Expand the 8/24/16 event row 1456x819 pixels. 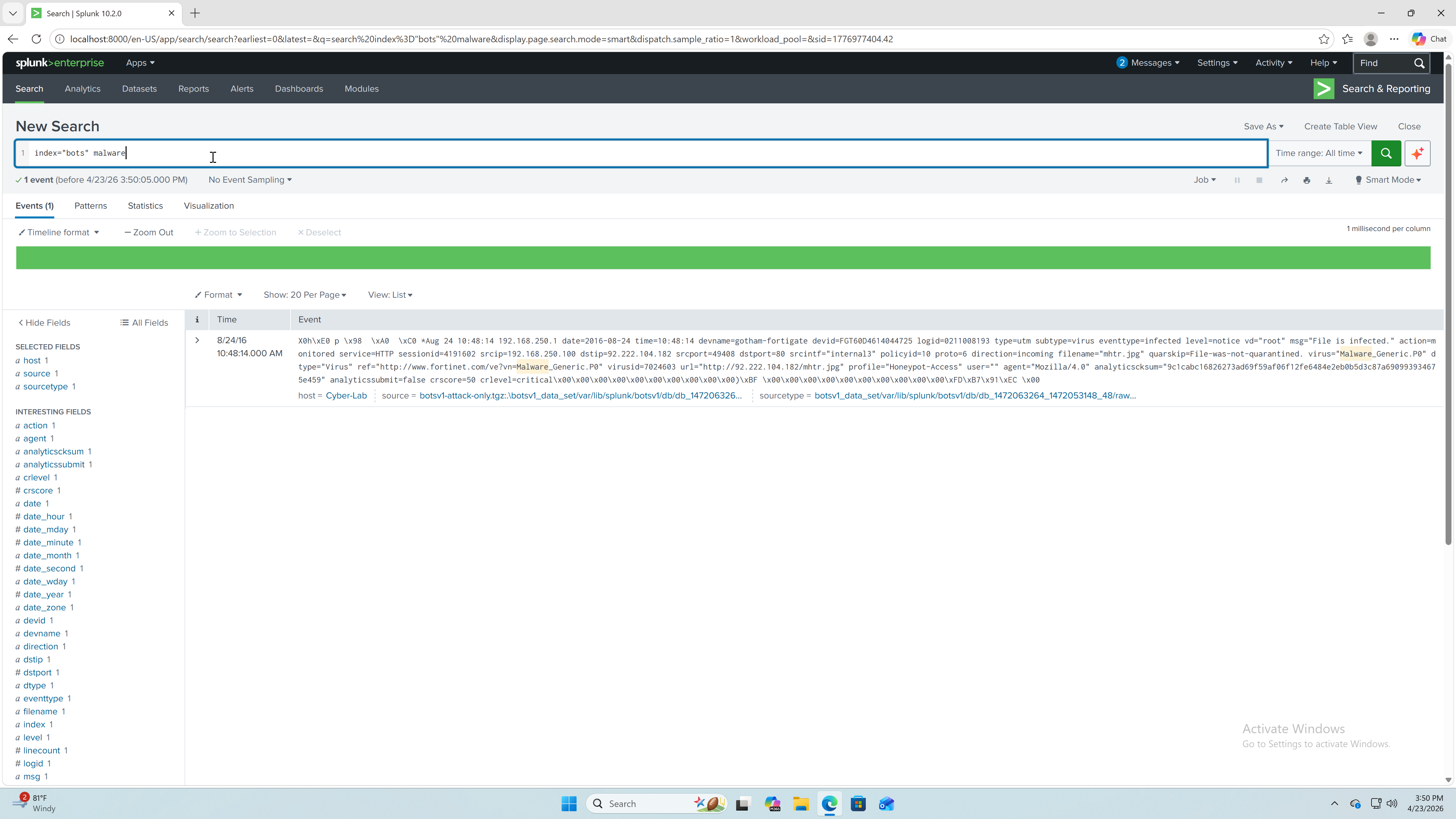[x=197, y=340]
